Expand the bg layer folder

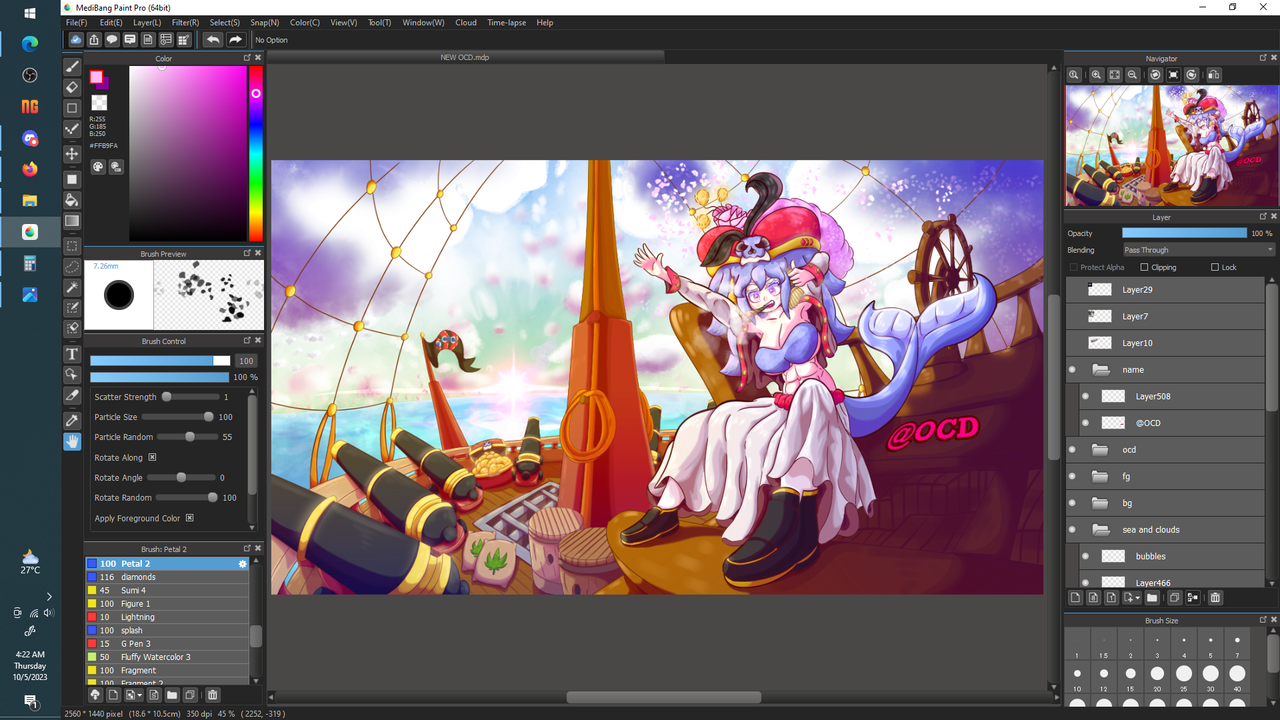tap(1101, 503)
